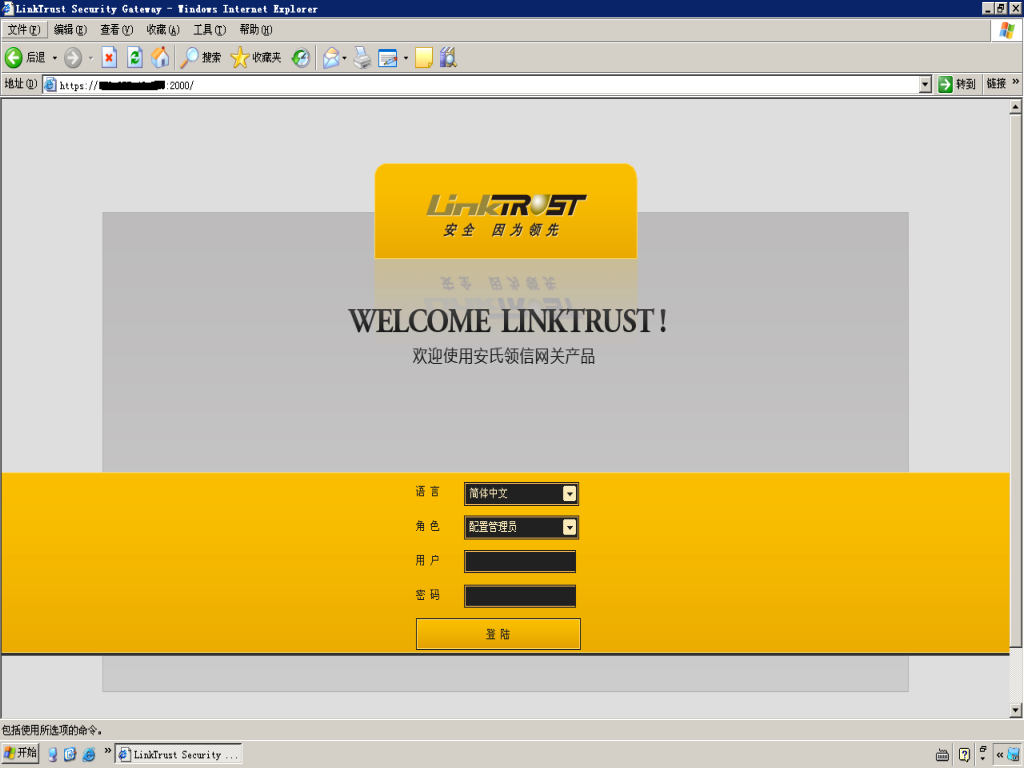Open the 收藏 (Favorites) menu
The image size is (1024, 768).
pos(163,30)
